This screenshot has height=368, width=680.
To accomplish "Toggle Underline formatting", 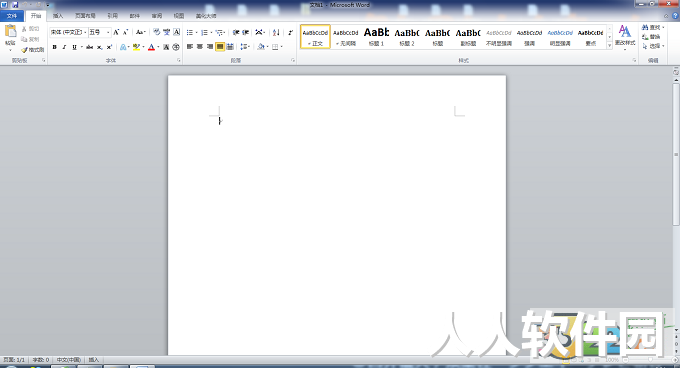I will coord(74,47).
